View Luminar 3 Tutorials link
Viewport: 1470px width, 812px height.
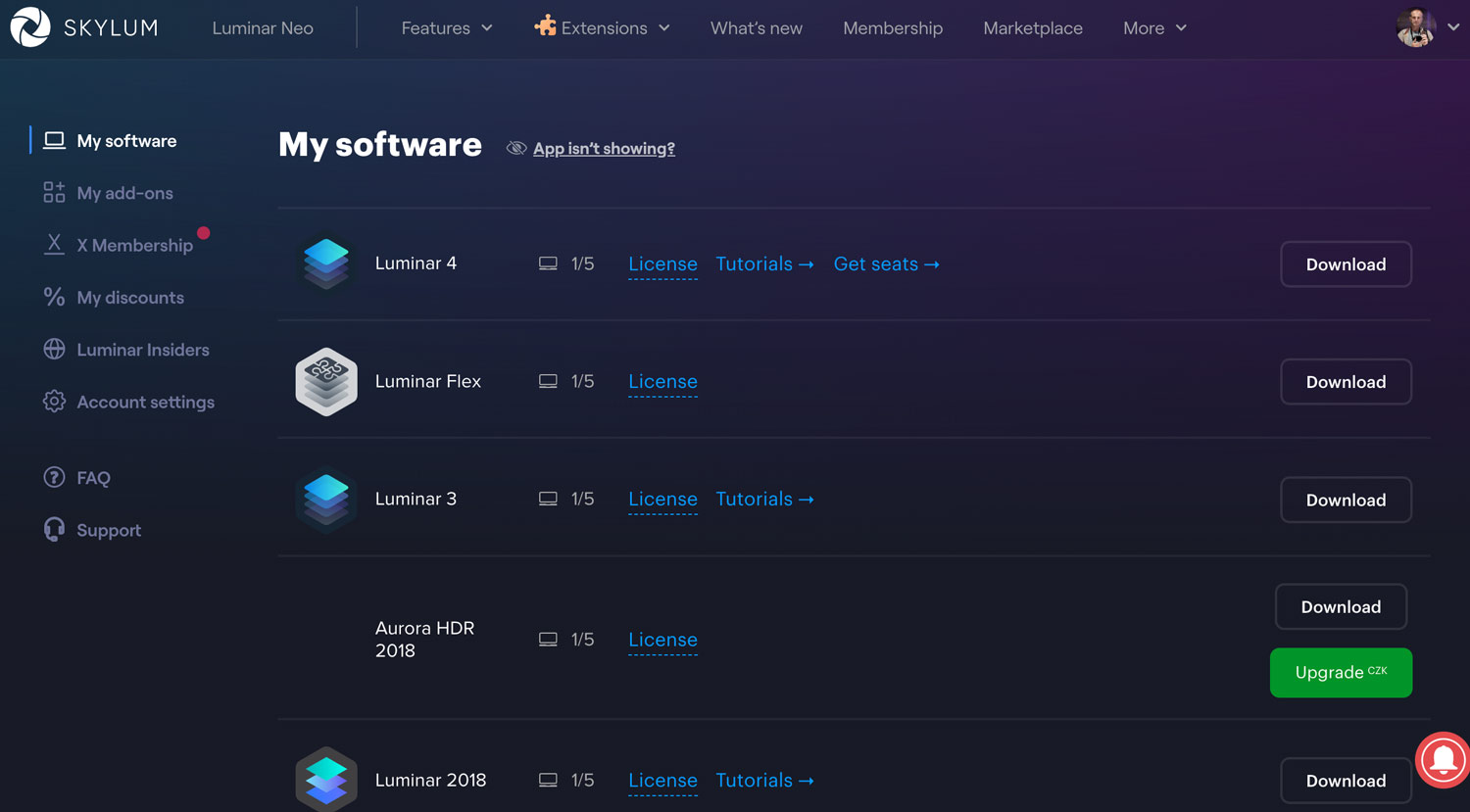[764, 500]
